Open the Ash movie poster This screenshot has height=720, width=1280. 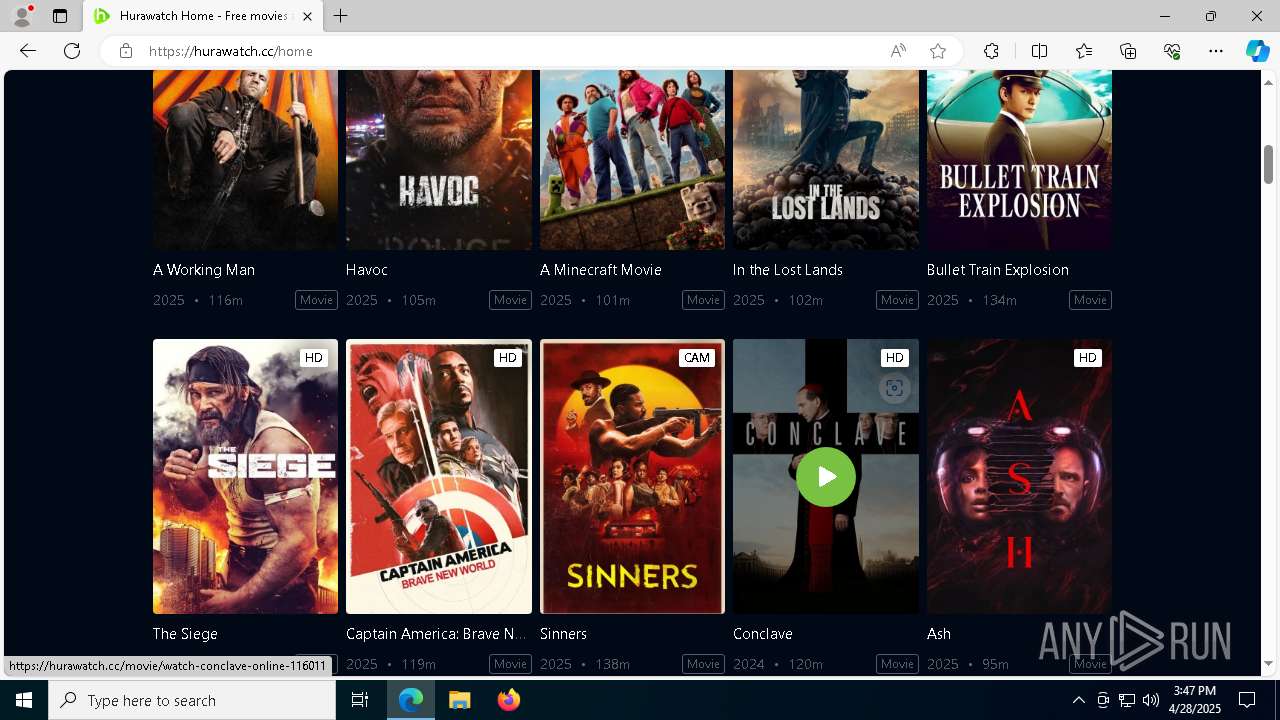(x=1019, y=476)
